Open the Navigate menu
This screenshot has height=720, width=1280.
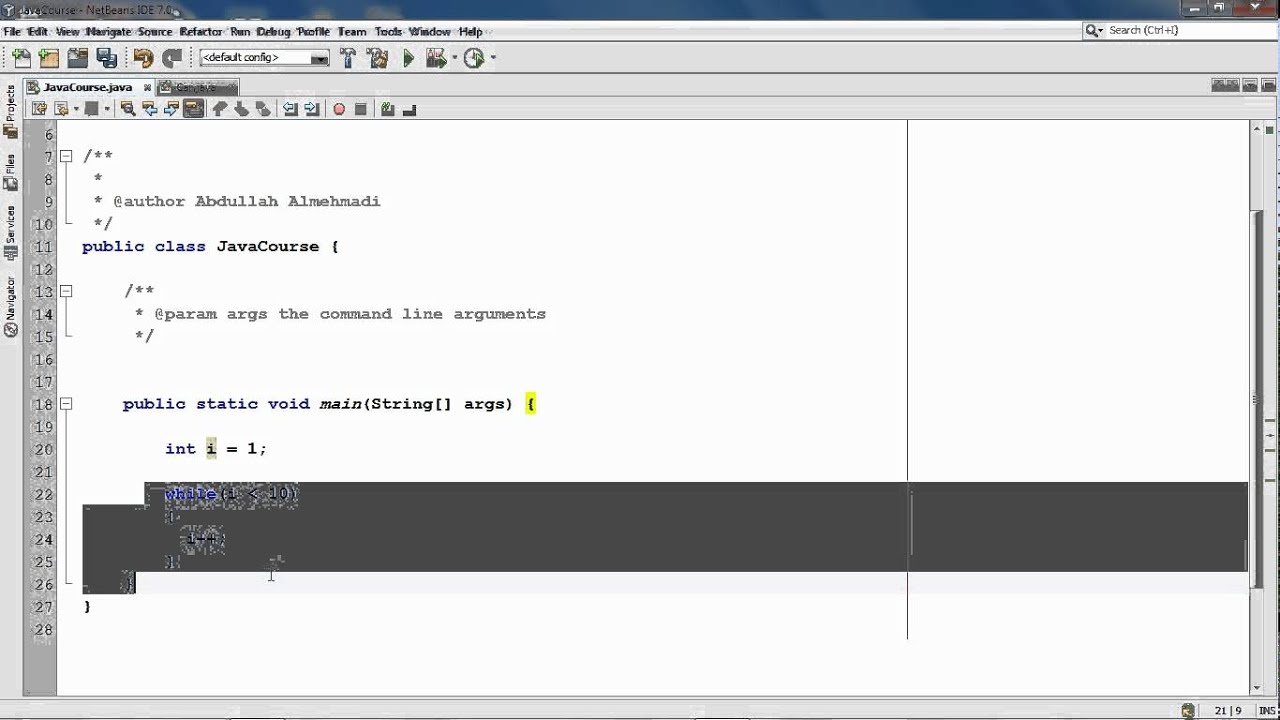pos(108,32)
